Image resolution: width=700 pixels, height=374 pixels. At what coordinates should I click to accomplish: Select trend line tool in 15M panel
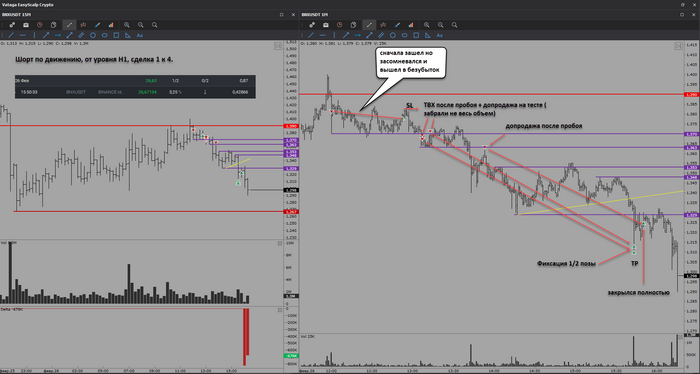(x=11, y=35)
